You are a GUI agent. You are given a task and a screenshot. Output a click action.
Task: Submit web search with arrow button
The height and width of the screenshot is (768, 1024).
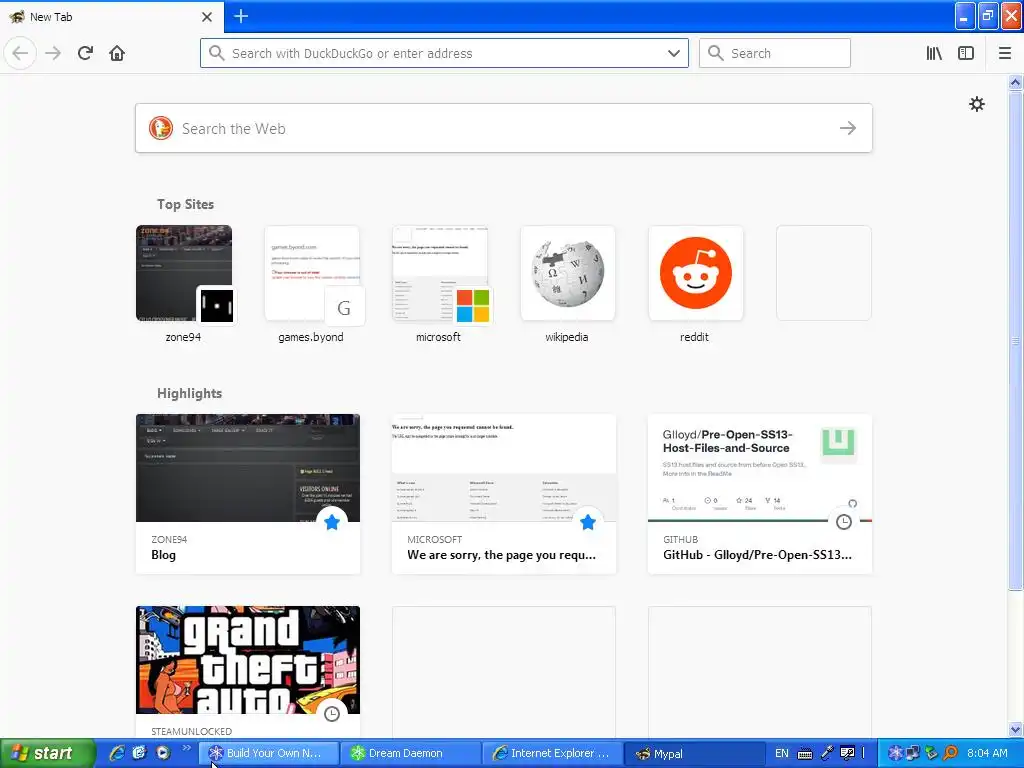point(848,128)
